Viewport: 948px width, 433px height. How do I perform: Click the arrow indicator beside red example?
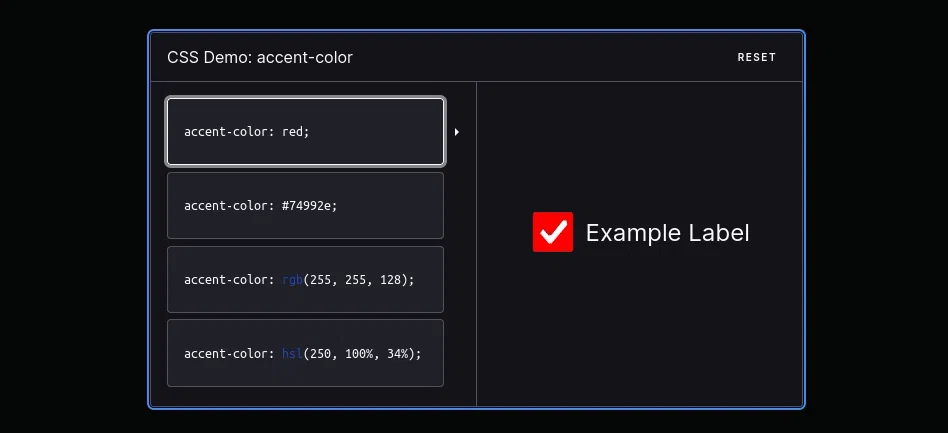(x=456, y=132)
